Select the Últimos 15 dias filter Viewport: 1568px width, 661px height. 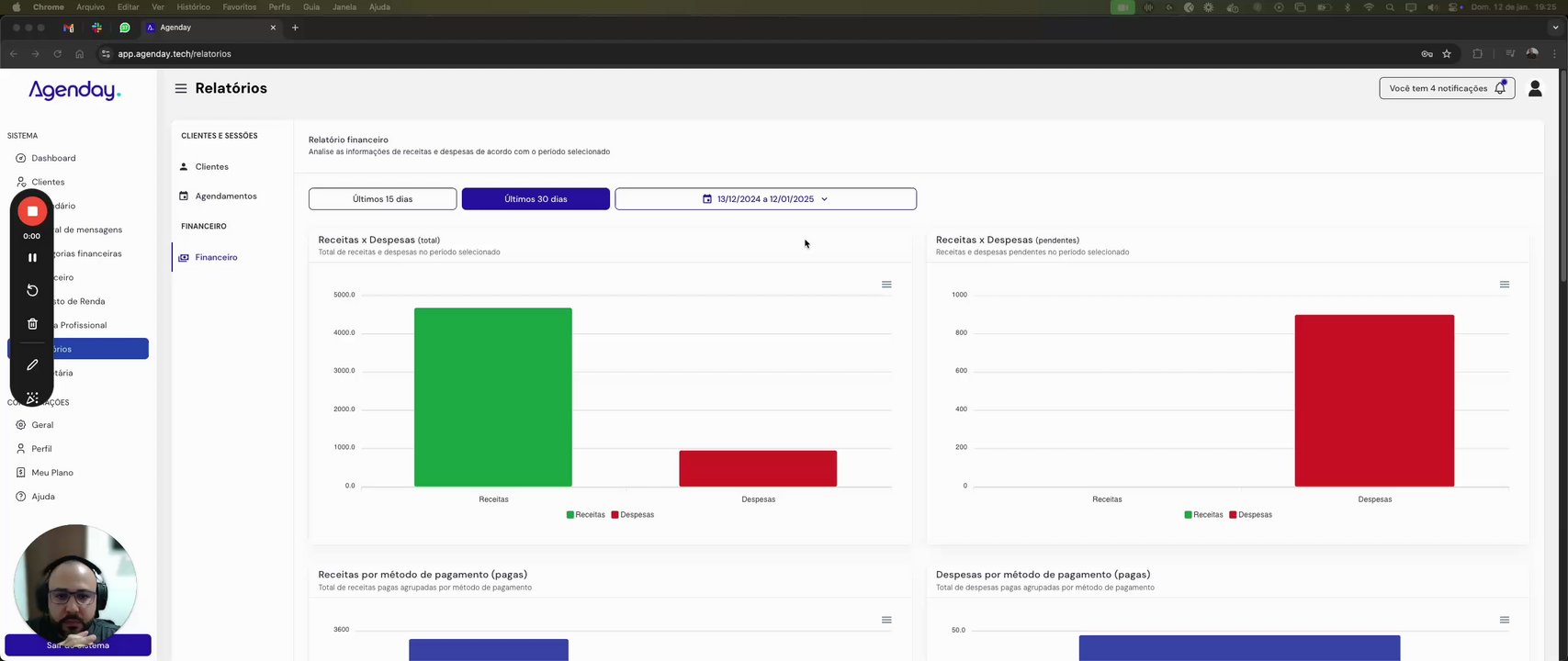click(383, 199)
